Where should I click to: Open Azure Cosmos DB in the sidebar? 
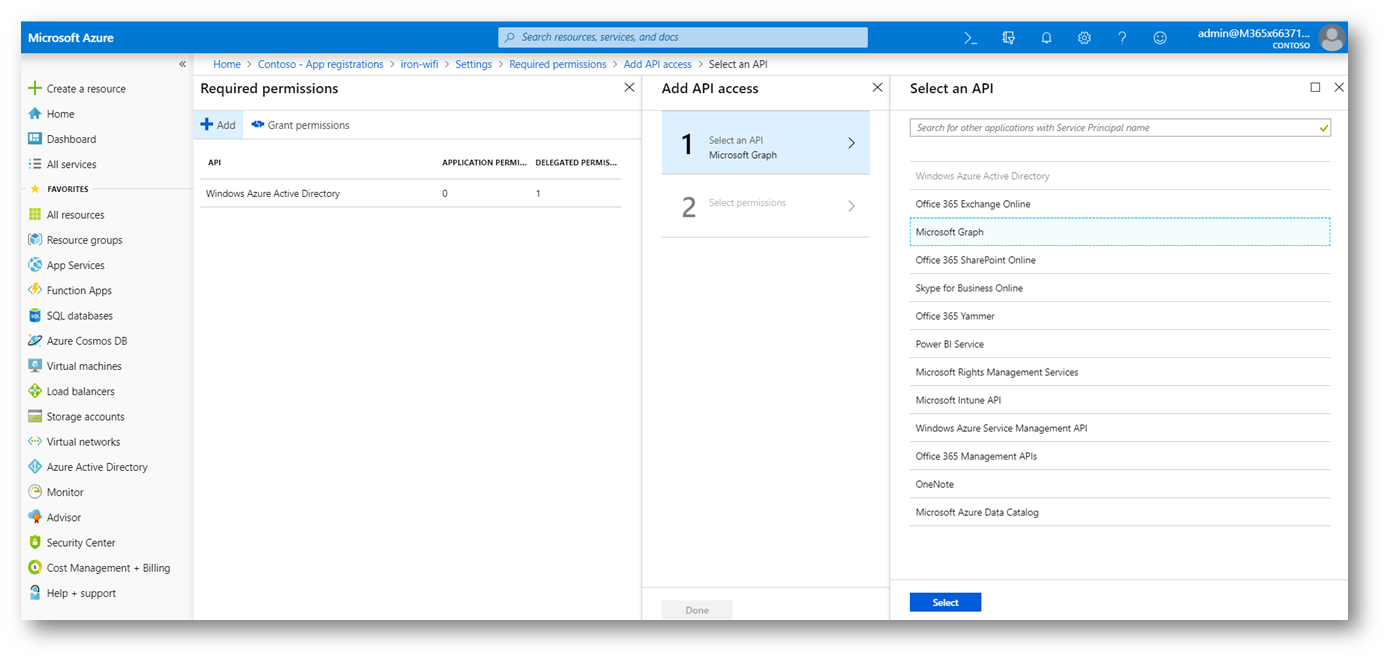(78, 341)
